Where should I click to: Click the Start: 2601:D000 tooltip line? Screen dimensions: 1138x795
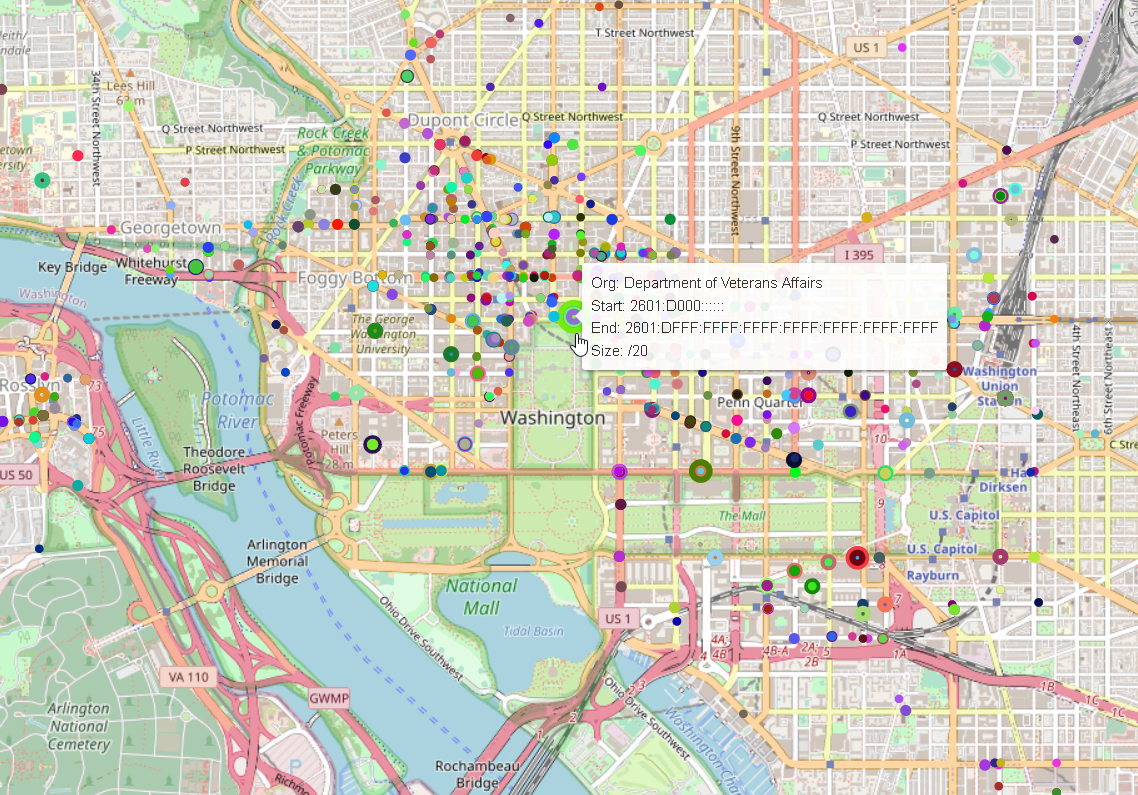coord(657,306)
